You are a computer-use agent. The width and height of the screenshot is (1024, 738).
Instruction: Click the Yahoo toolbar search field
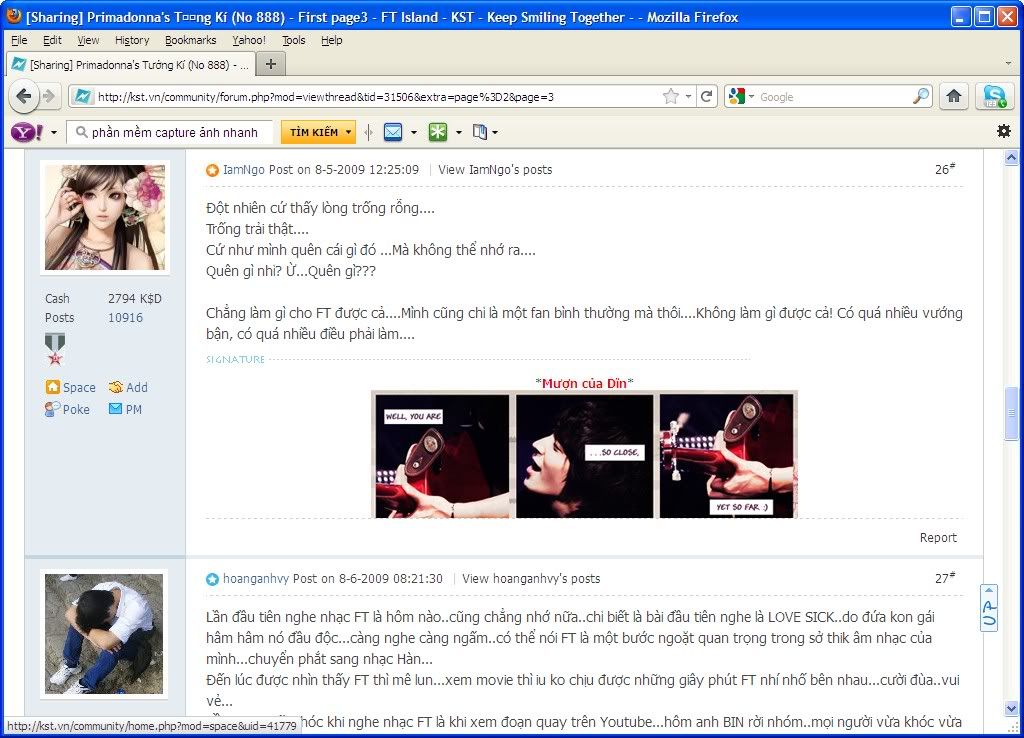[170, 133]
